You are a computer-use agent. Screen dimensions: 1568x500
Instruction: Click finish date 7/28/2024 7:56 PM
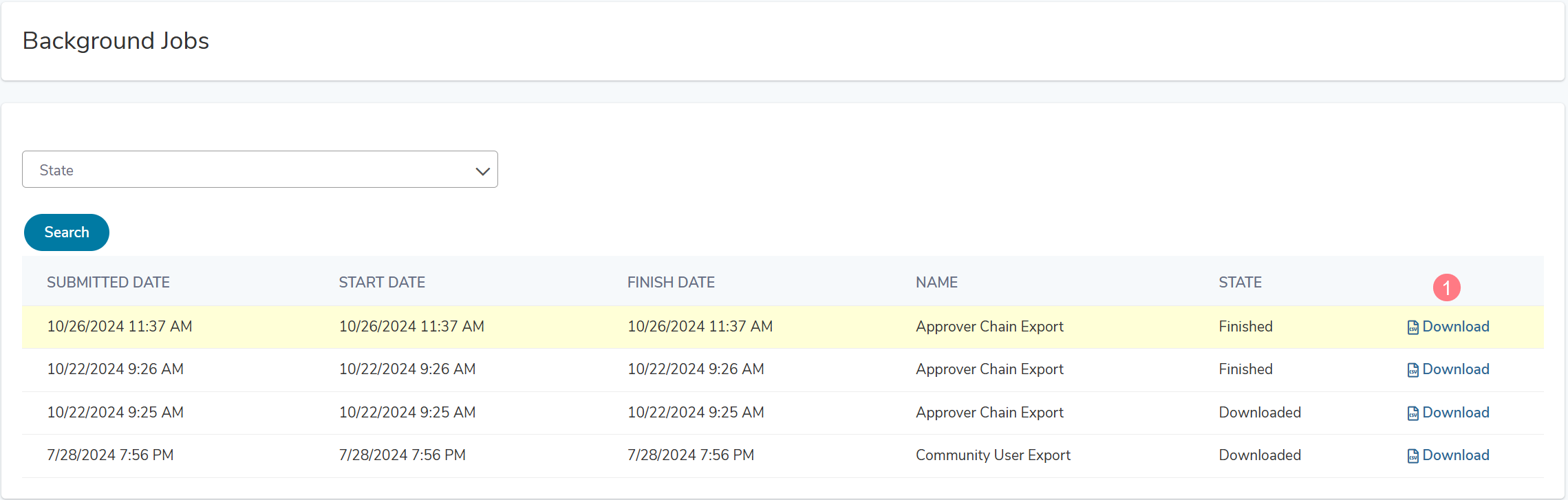tap(691, 455)
